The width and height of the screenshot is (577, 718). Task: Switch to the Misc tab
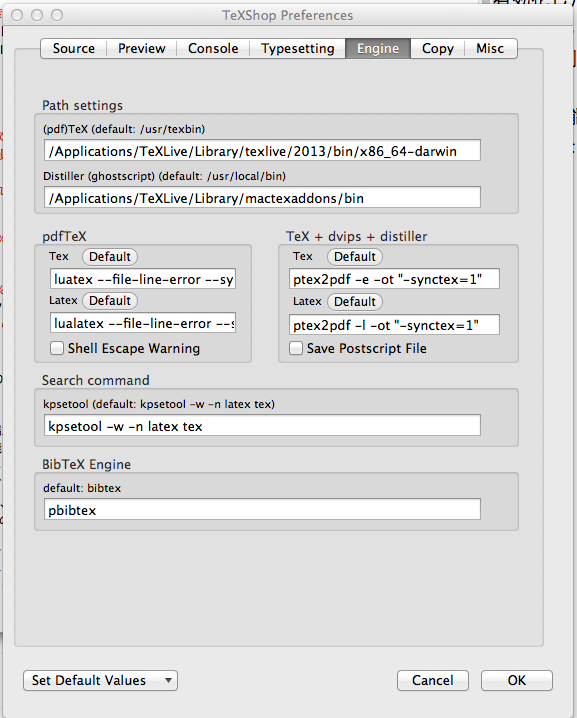(x=490, y=49)
